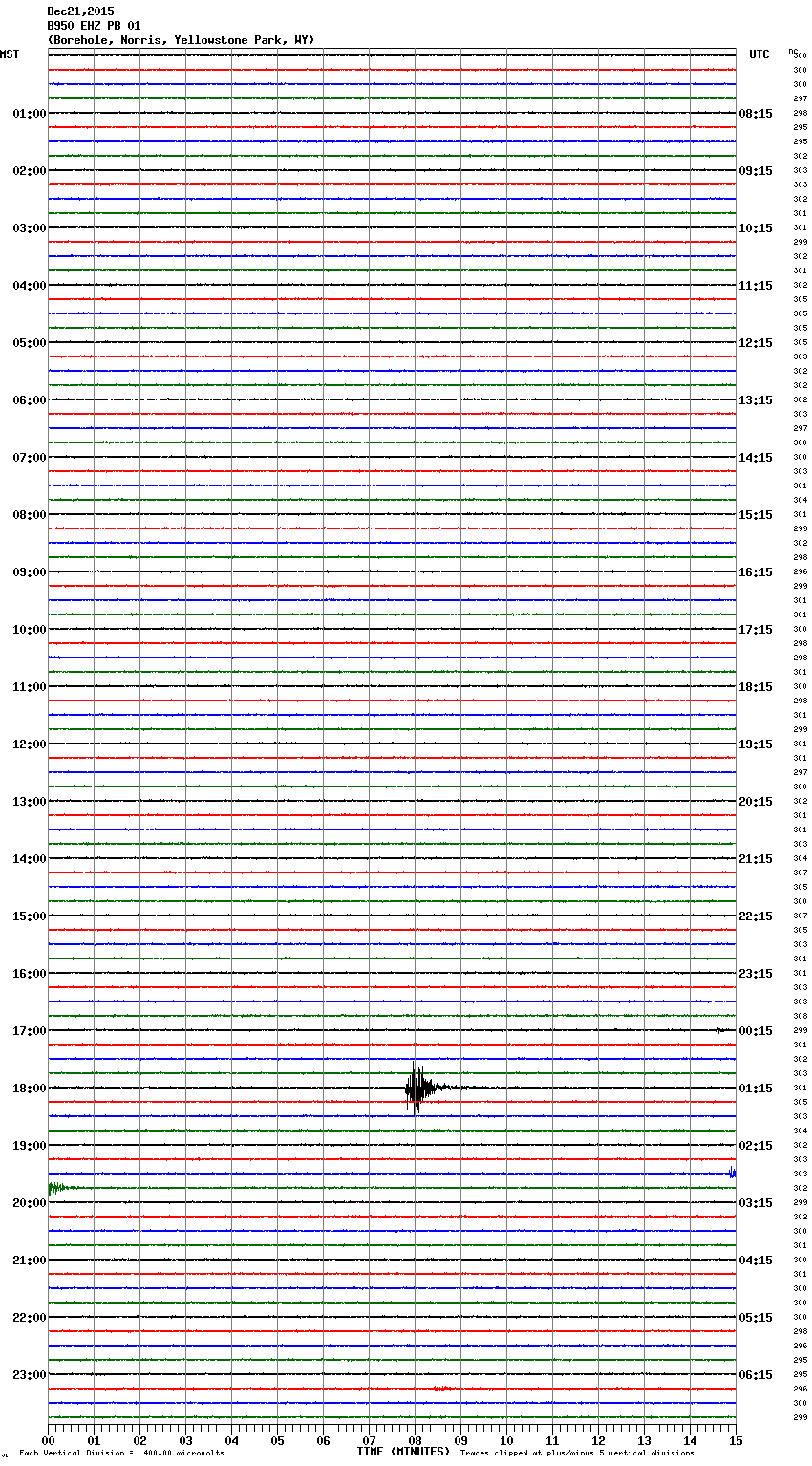Screen dimensions: 812x1466
Task: Click the 11:15 UTC time label
Action: (756, 286)
